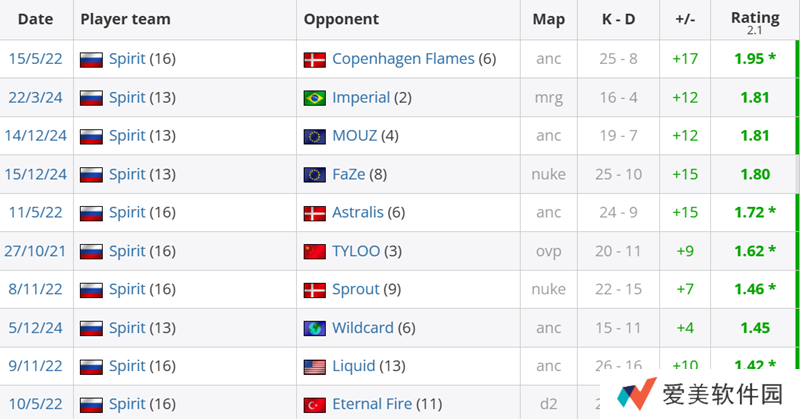The width and height of the screenshot is (800, 419).
Task: Open the match dated 27/10/21
Action: (x=36, y=251)
